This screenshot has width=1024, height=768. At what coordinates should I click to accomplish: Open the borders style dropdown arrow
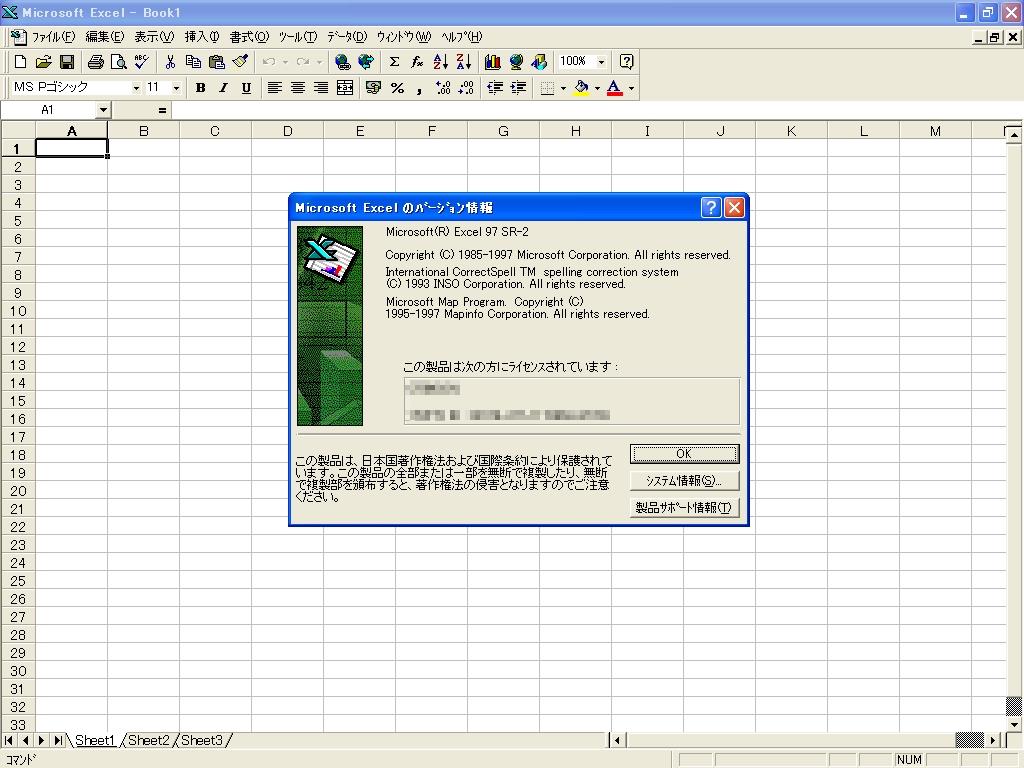pyautogui.click(x=563, y=88)
